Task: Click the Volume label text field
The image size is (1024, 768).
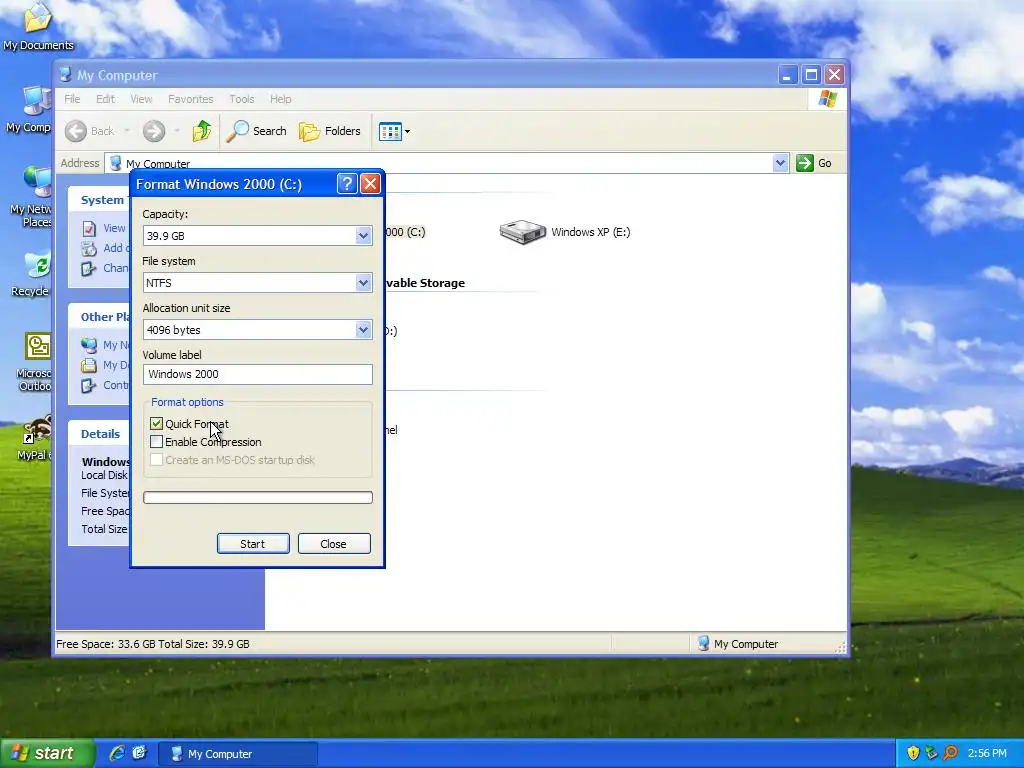Action: coord(257,374)
